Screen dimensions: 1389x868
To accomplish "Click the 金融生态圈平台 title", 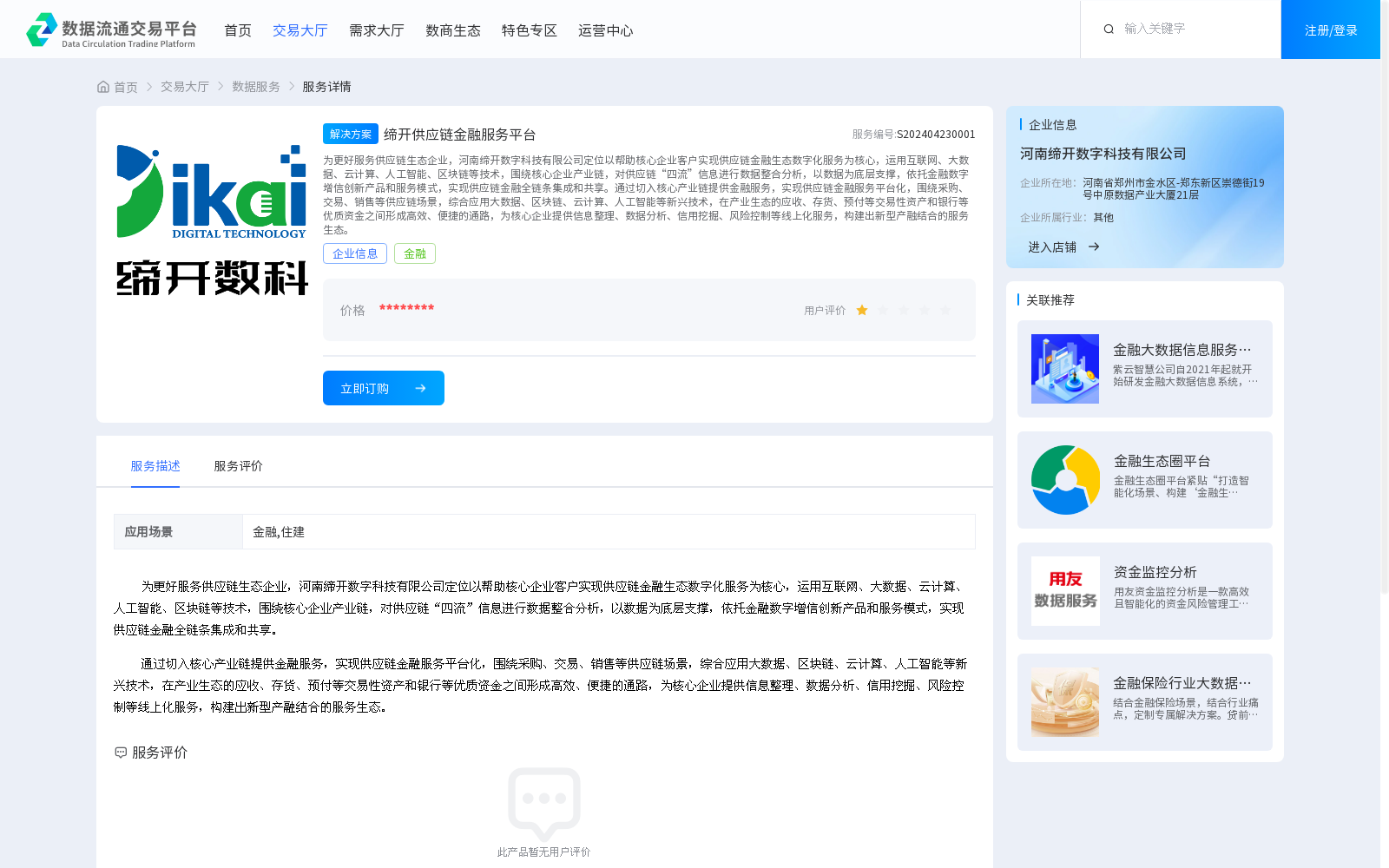I will (x=1162, y=461).
